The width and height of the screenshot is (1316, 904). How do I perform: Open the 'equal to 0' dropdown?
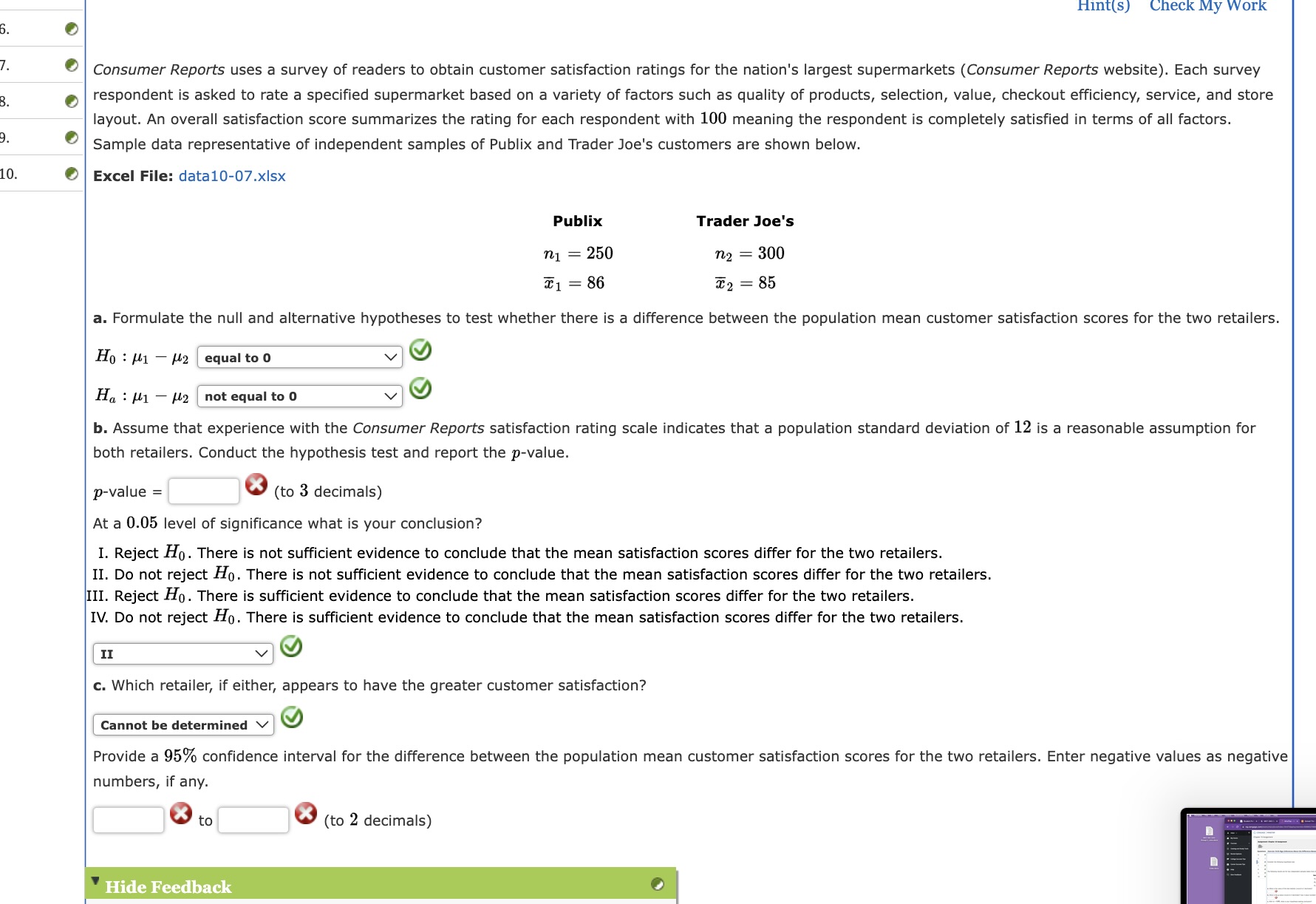pos(299,357)
